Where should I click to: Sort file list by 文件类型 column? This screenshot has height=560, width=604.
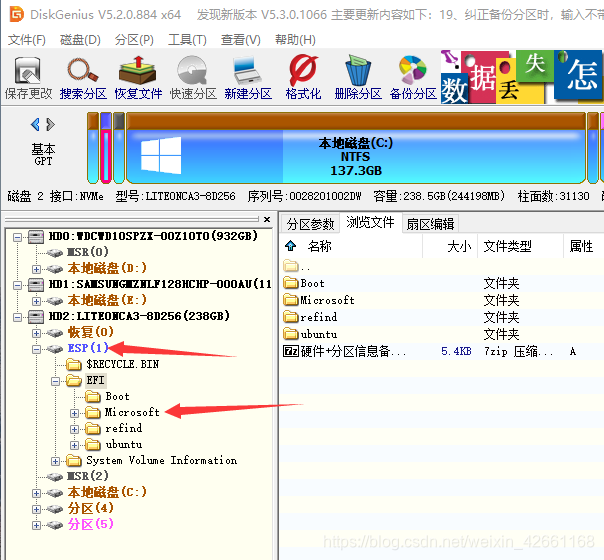point(508,246)
